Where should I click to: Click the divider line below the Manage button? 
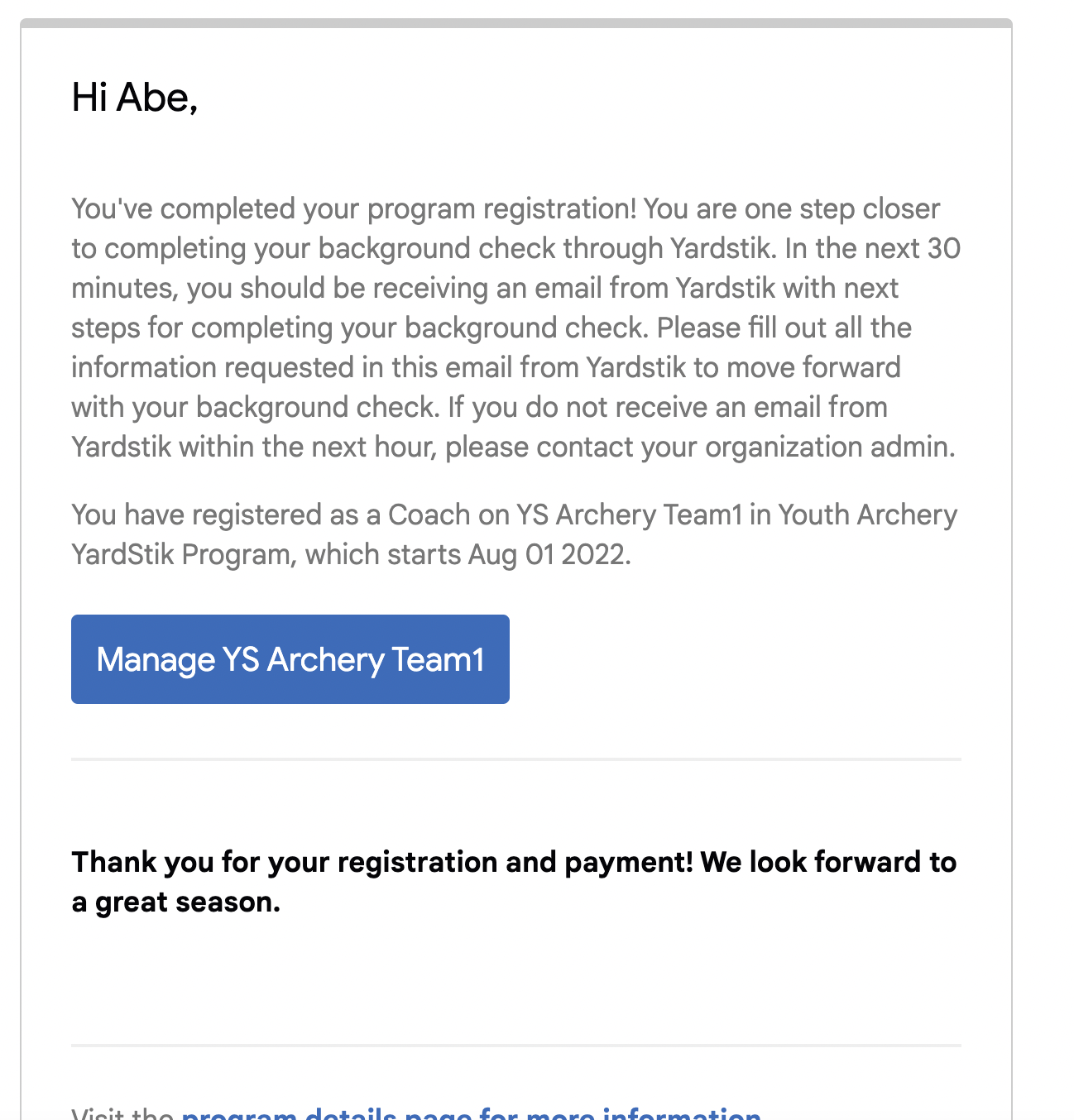pos(516,759)
